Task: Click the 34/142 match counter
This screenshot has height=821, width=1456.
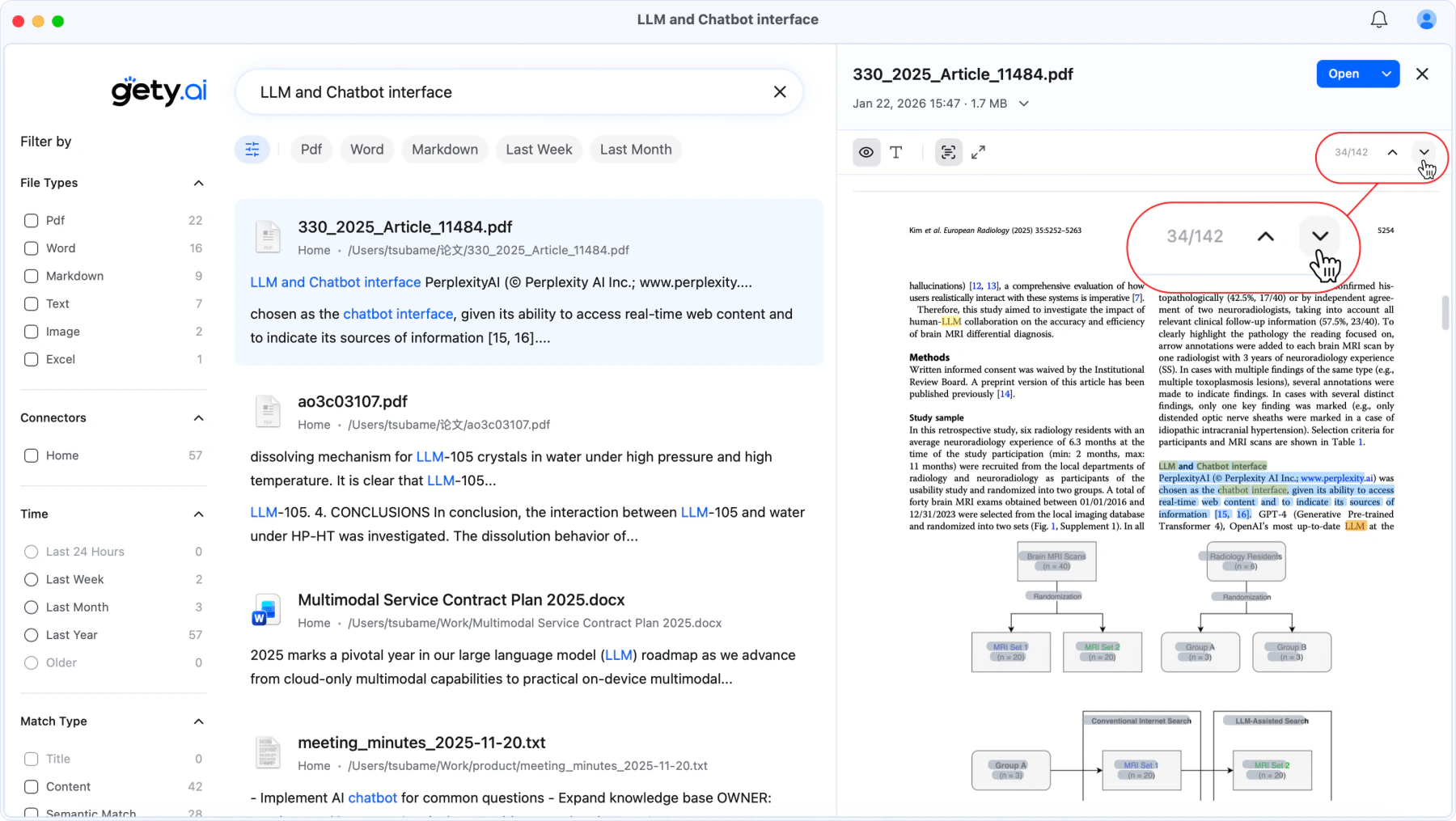Action: 1352,152
